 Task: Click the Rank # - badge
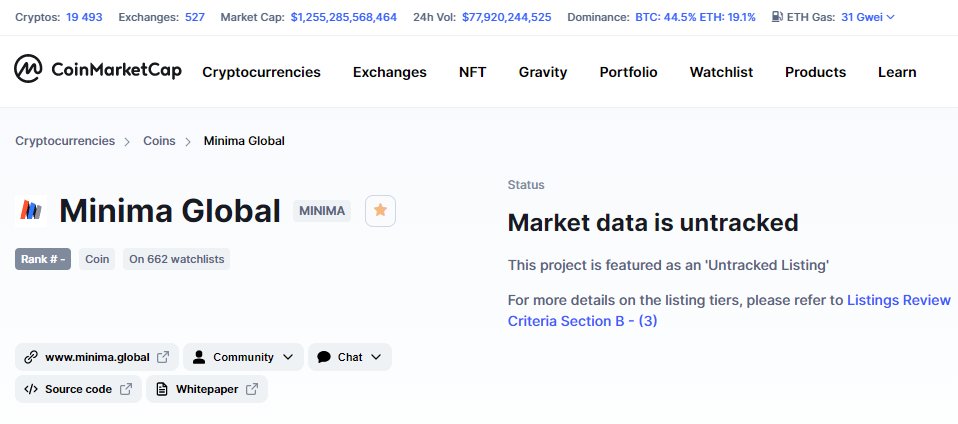click(x=43, y=259)
